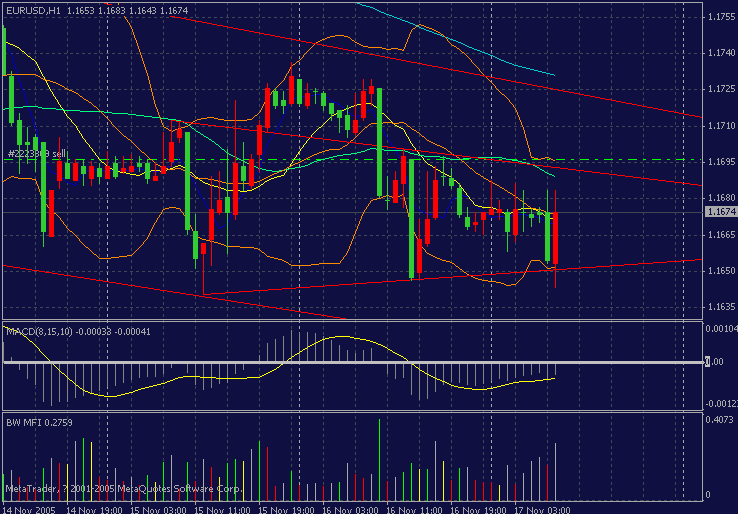Click the 15 Nov 19:00 time label

(286, 510)
